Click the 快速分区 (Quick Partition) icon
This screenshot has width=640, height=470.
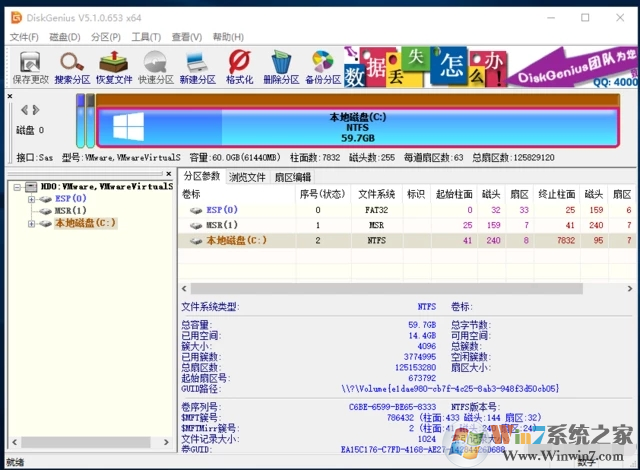155,65
